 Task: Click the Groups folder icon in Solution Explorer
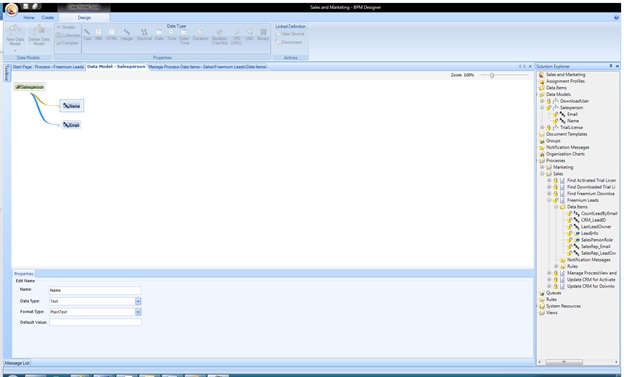pos(542,141)
